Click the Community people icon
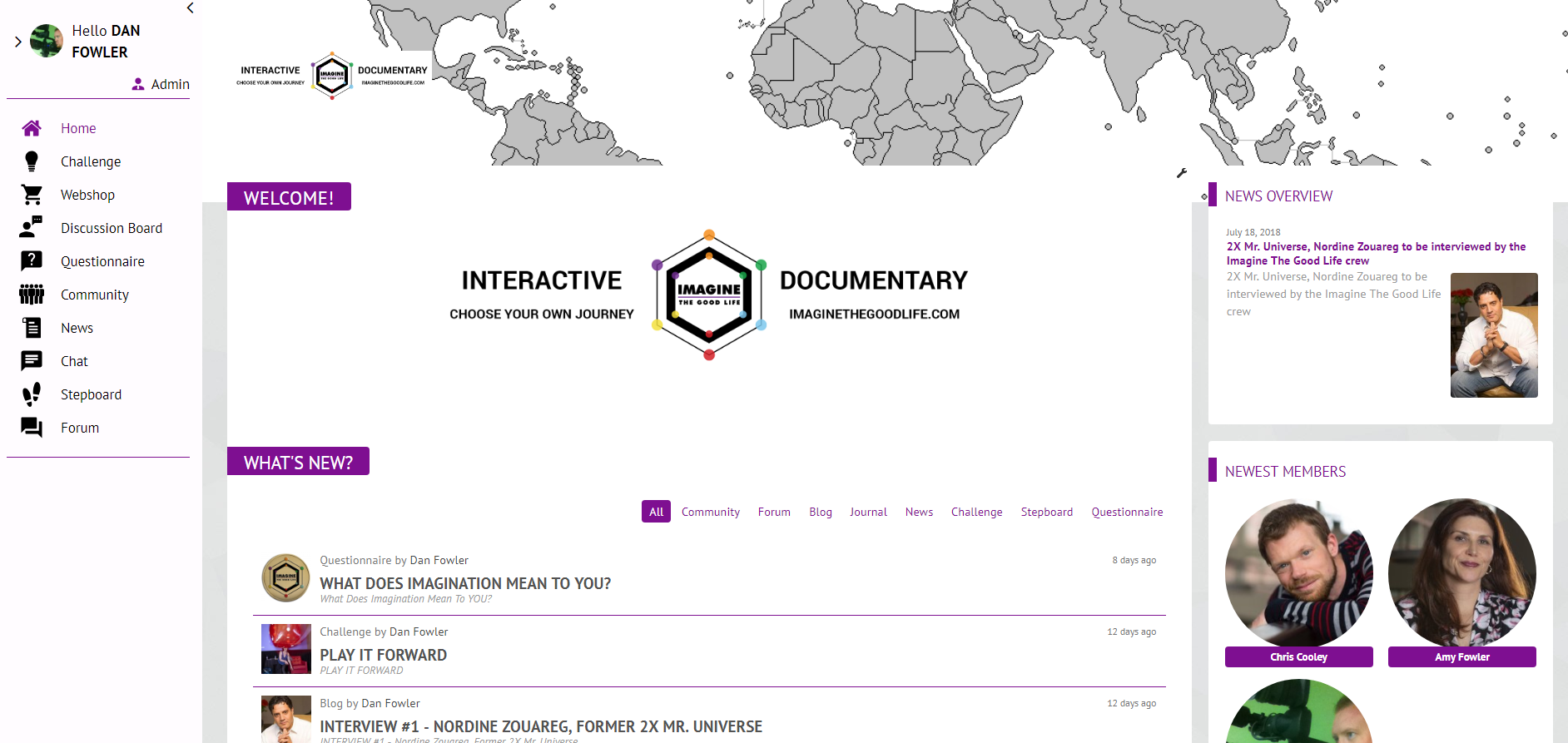The height and width of the screenshot is (743, 1568). [x=32, y=295]
